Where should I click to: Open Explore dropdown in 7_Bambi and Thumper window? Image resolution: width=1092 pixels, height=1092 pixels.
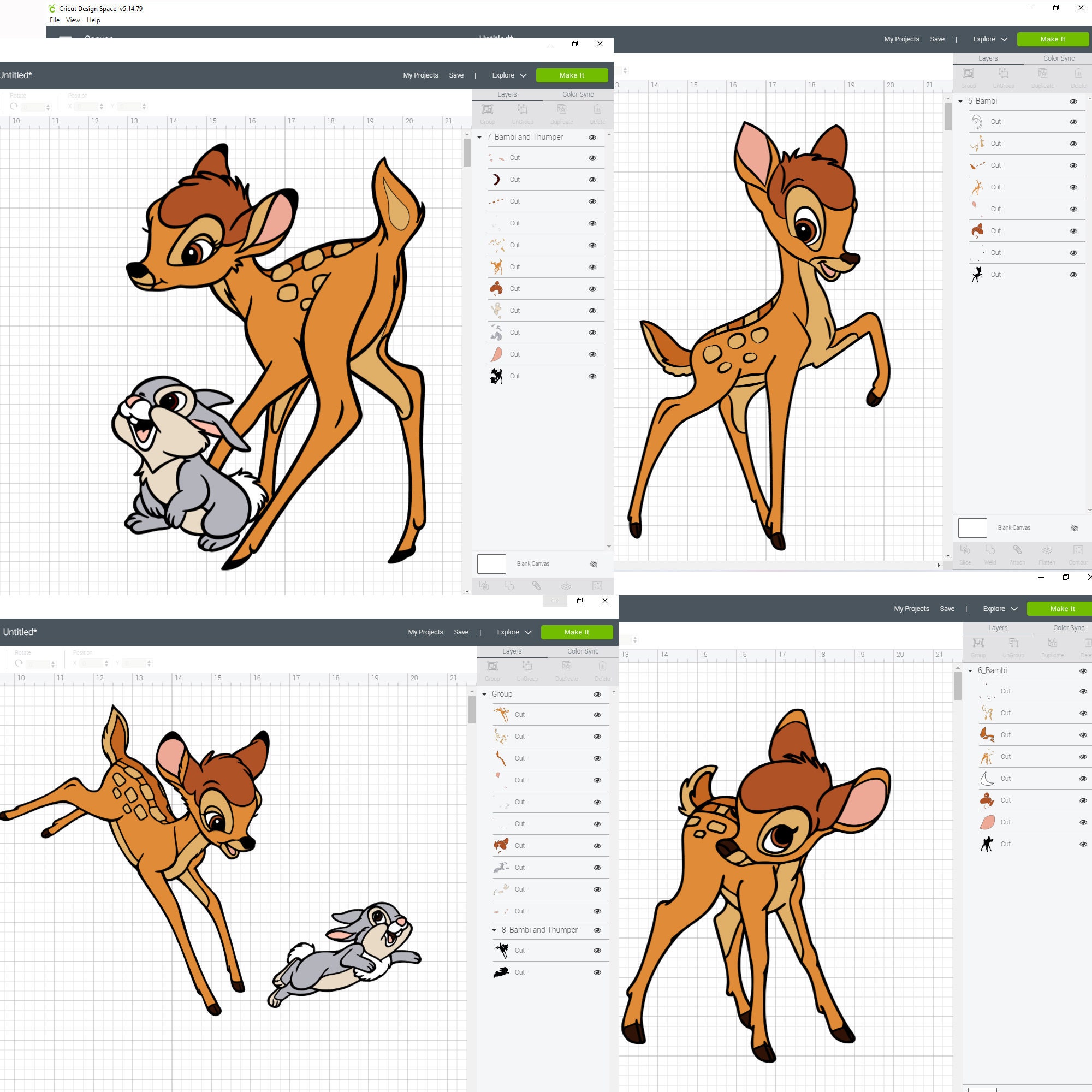(x=509, y=75)
